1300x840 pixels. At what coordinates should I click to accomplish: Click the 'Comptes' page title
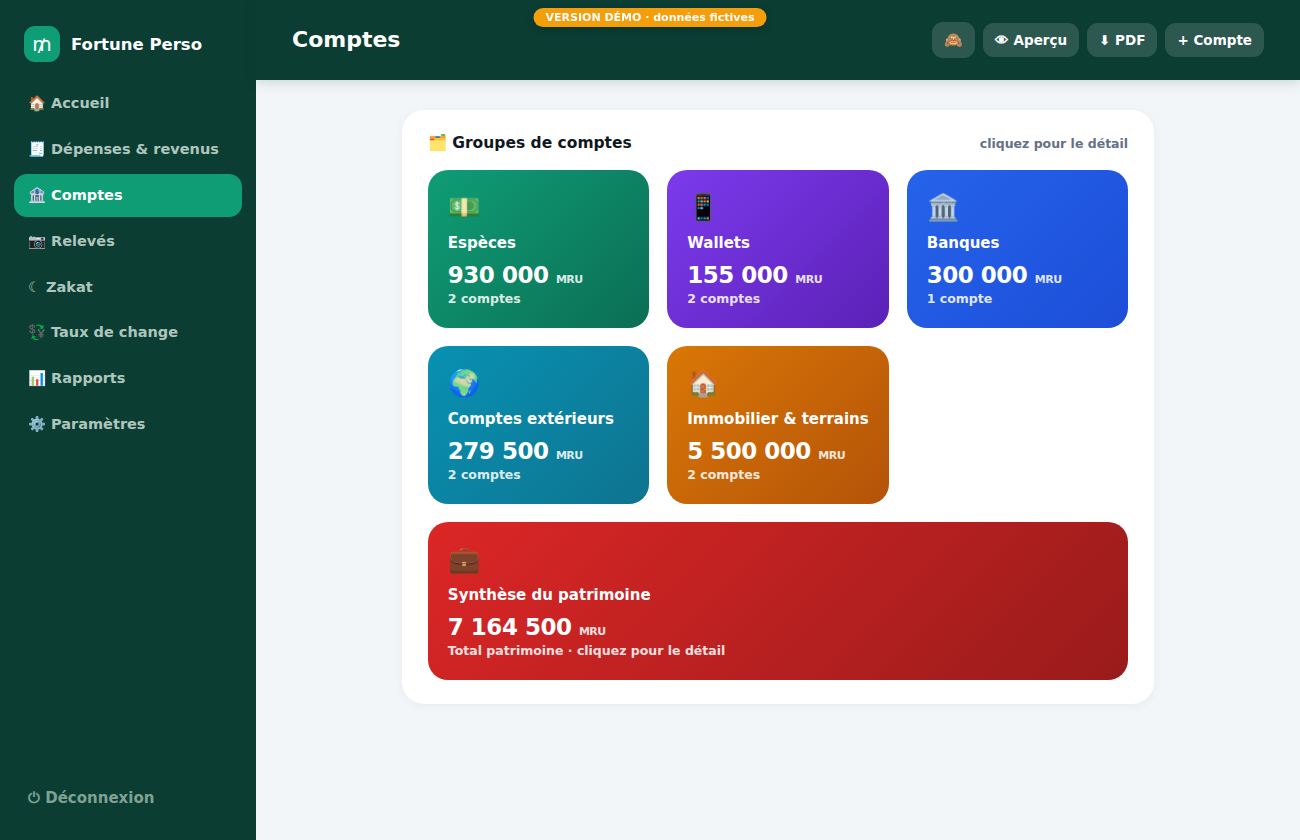[346, 40]
